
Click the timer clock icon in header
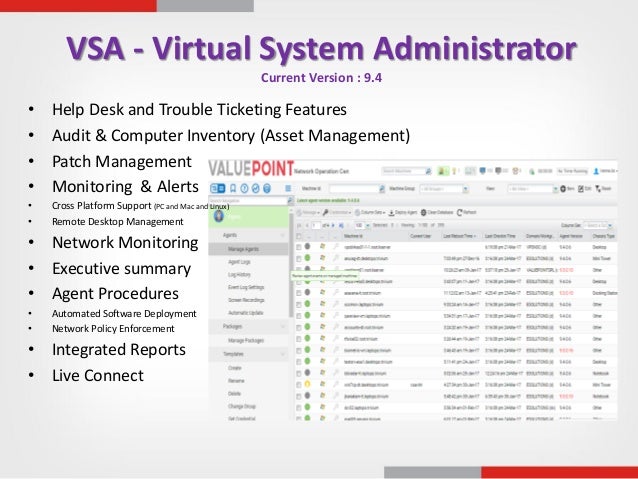tap(532, 171)
